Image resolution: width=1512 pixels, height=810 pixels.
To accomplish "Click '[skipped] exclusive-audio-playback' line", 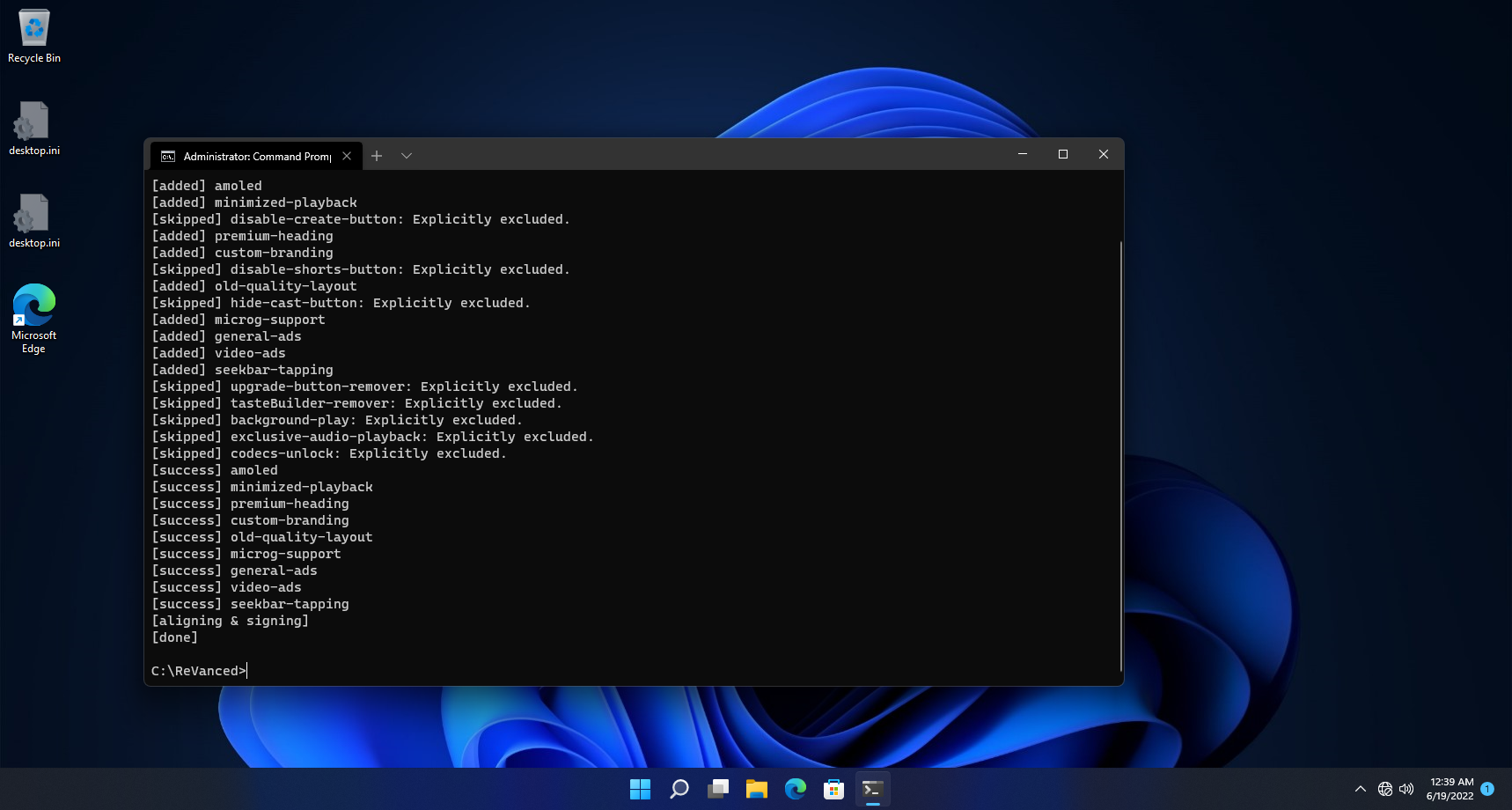I will [x=373, y=437].
